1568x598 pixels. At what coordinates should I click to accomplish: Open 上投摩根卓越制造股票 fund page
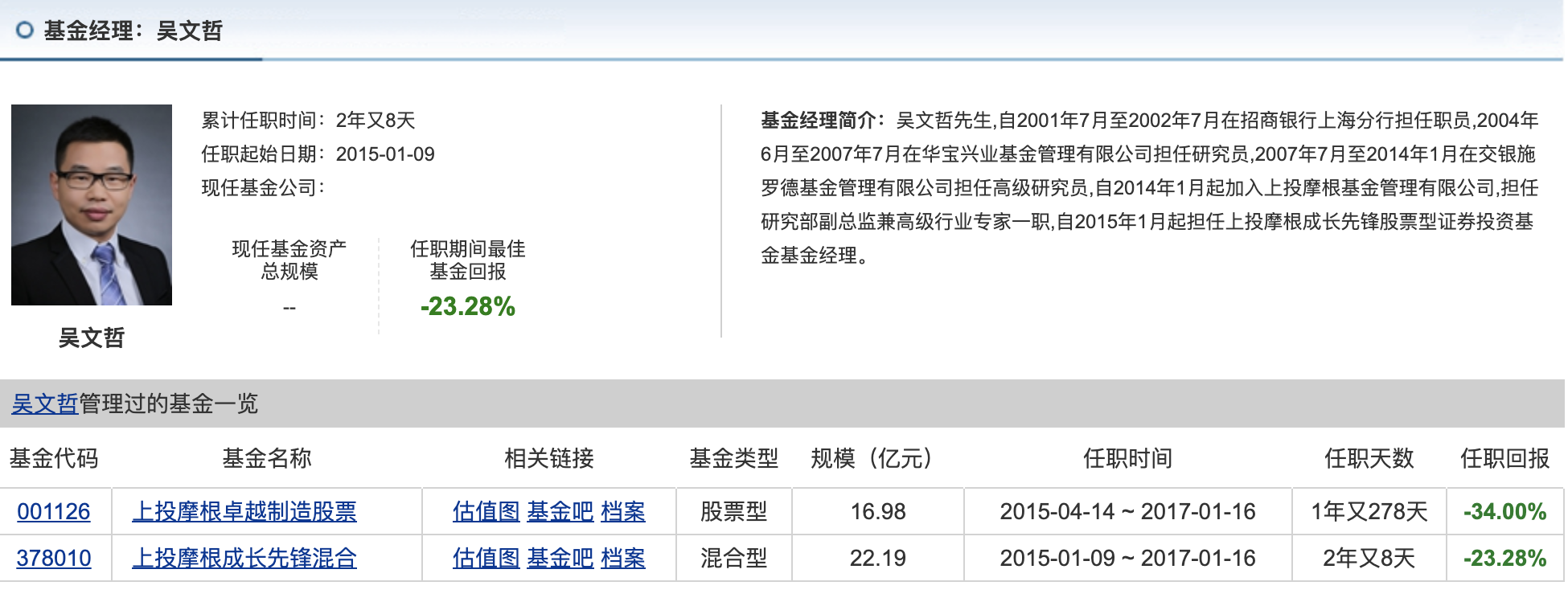pos(244,512)
